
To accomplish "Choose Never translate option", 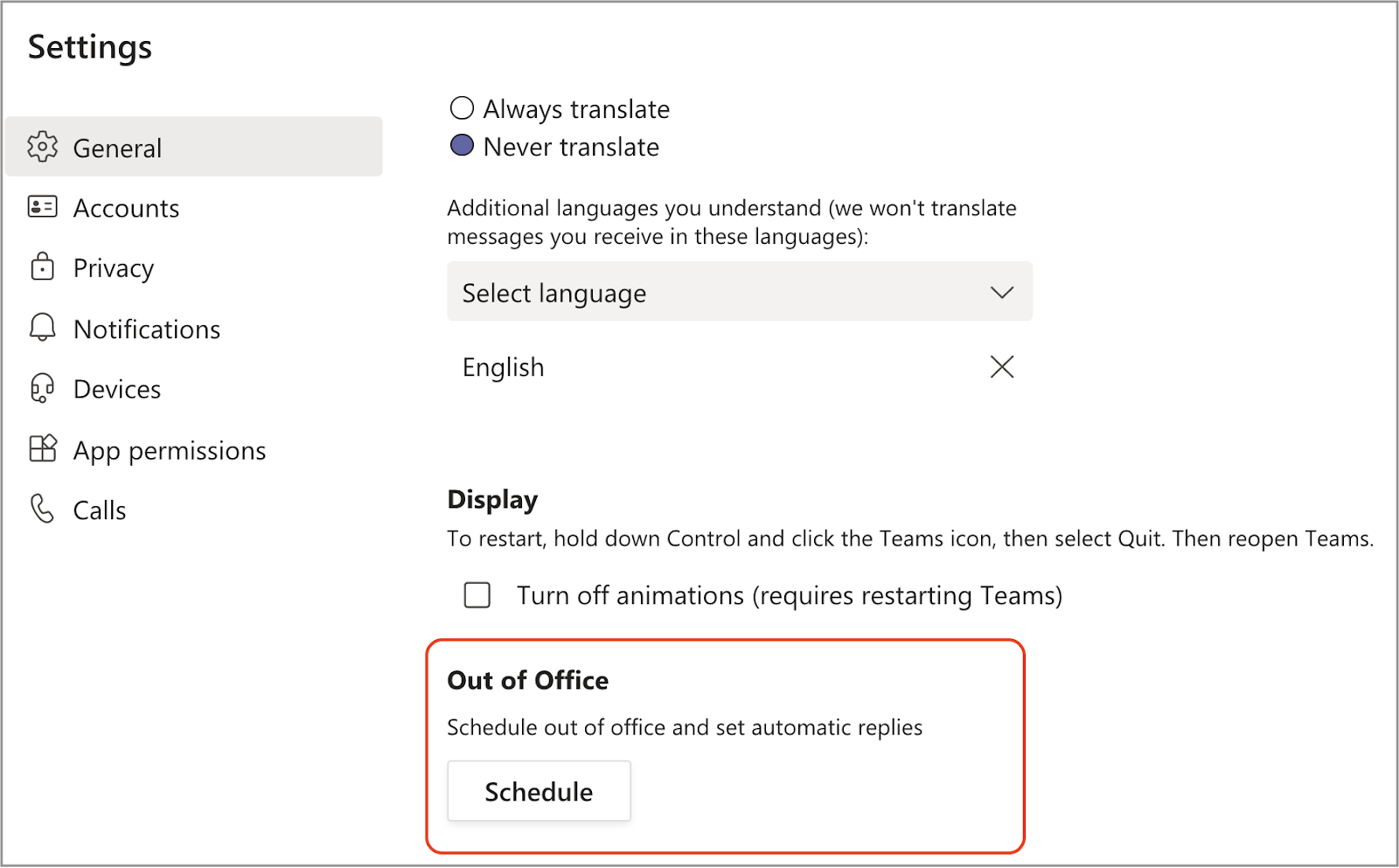I will (x=462, y=145).
